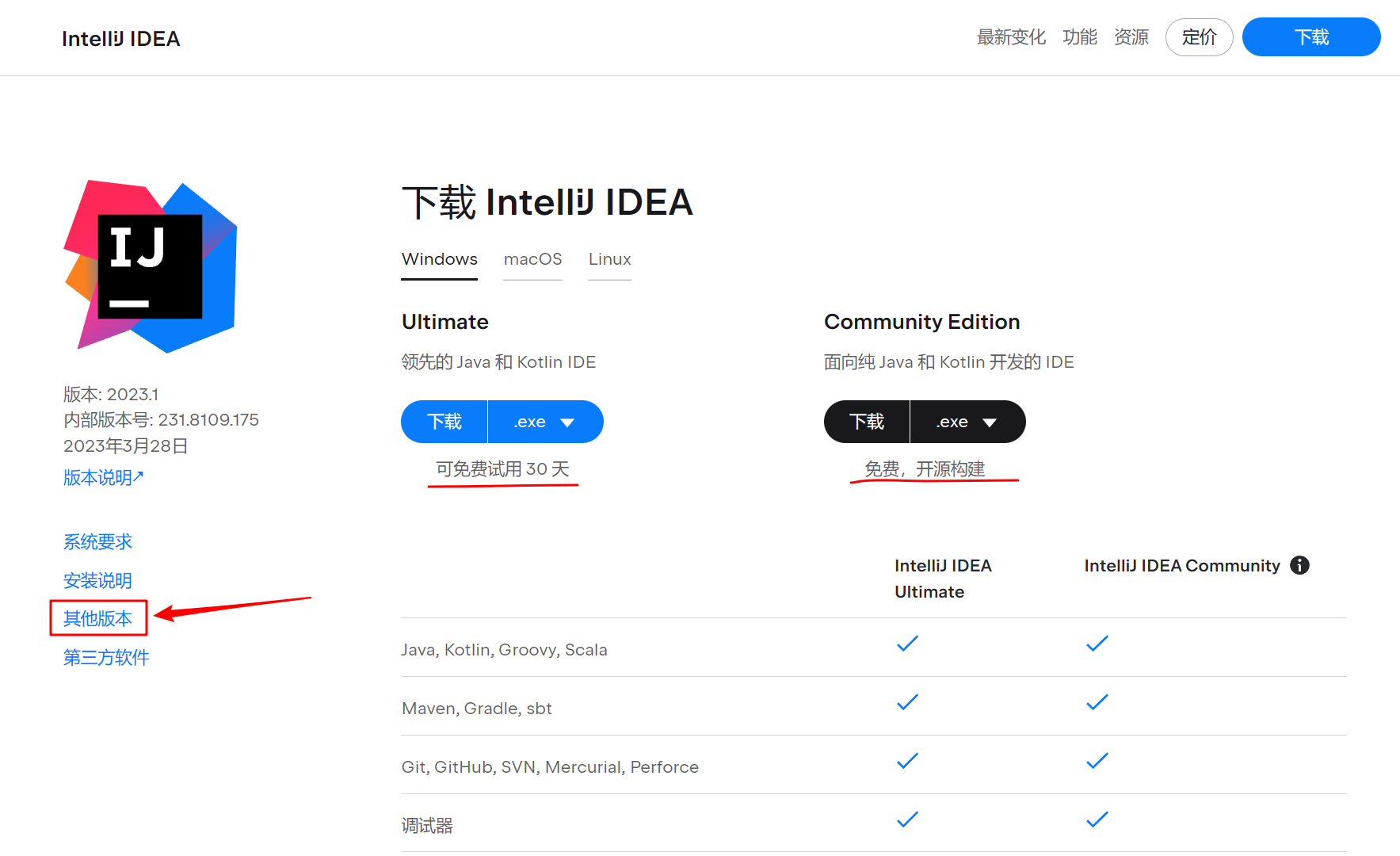
Task: Click the blue 下载 button in header
Action: [1311, 37]
